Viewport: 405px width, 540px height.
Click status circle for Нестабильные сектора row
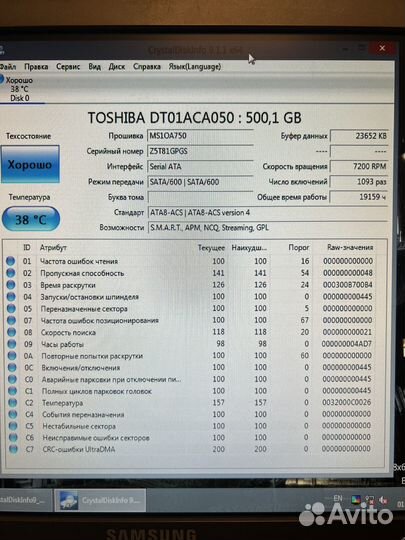[13, 426]
